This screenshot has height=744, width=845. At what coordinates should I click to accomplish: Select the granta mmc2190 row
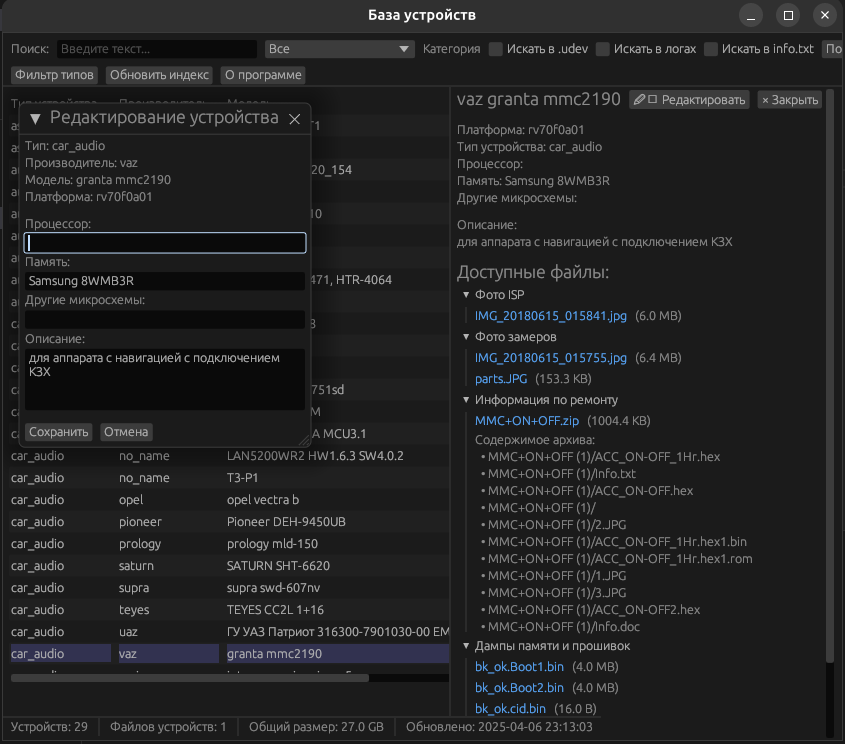tap(230, 653)
